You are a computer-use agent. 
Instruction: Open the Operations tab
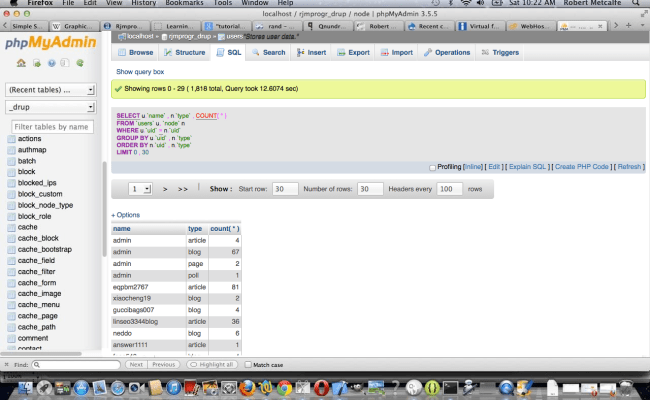tap(447, 53)
